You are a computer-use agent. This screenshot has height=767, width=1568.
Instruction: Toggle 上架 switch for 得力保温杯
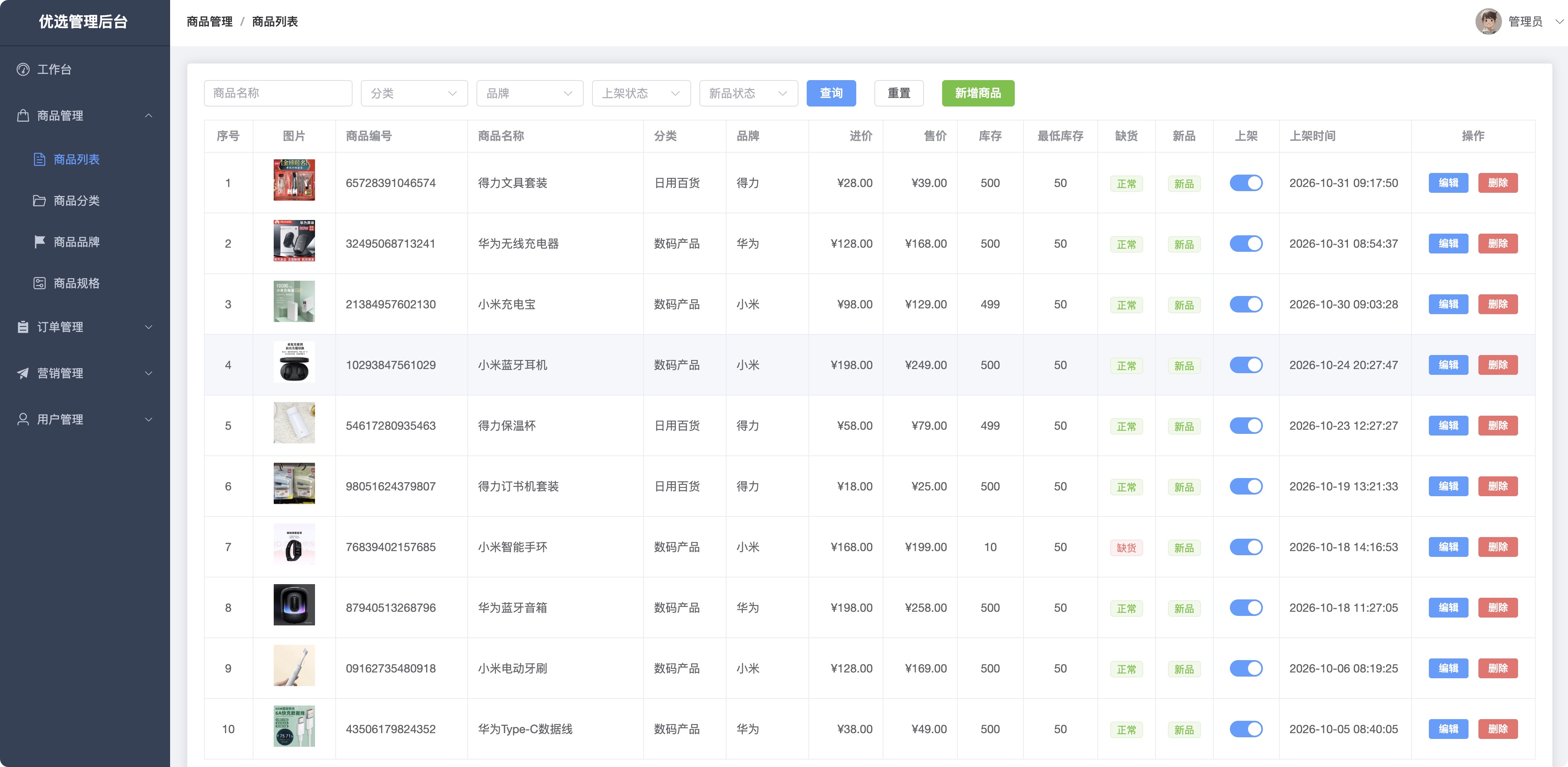1246,426
